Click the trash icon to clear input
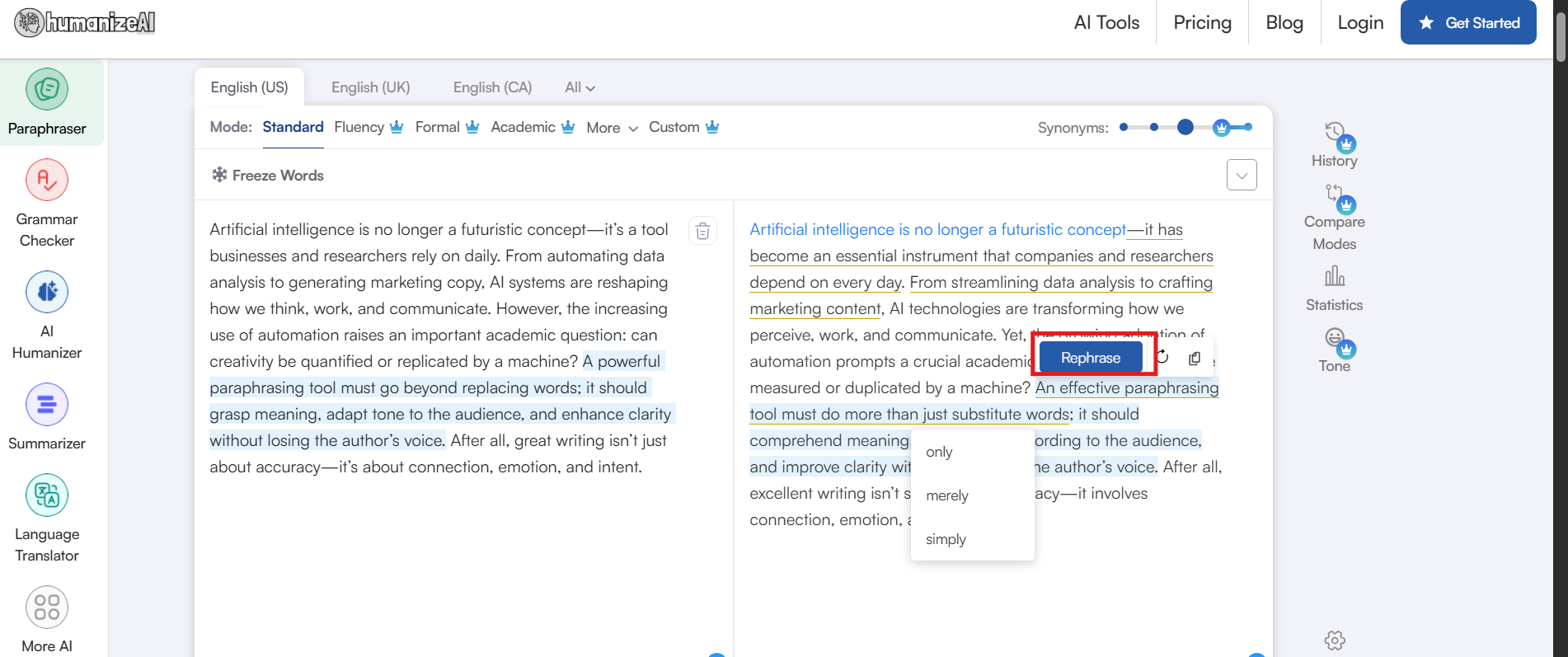Viewport: 1568px width, 657px height. [x=702, y=232]
